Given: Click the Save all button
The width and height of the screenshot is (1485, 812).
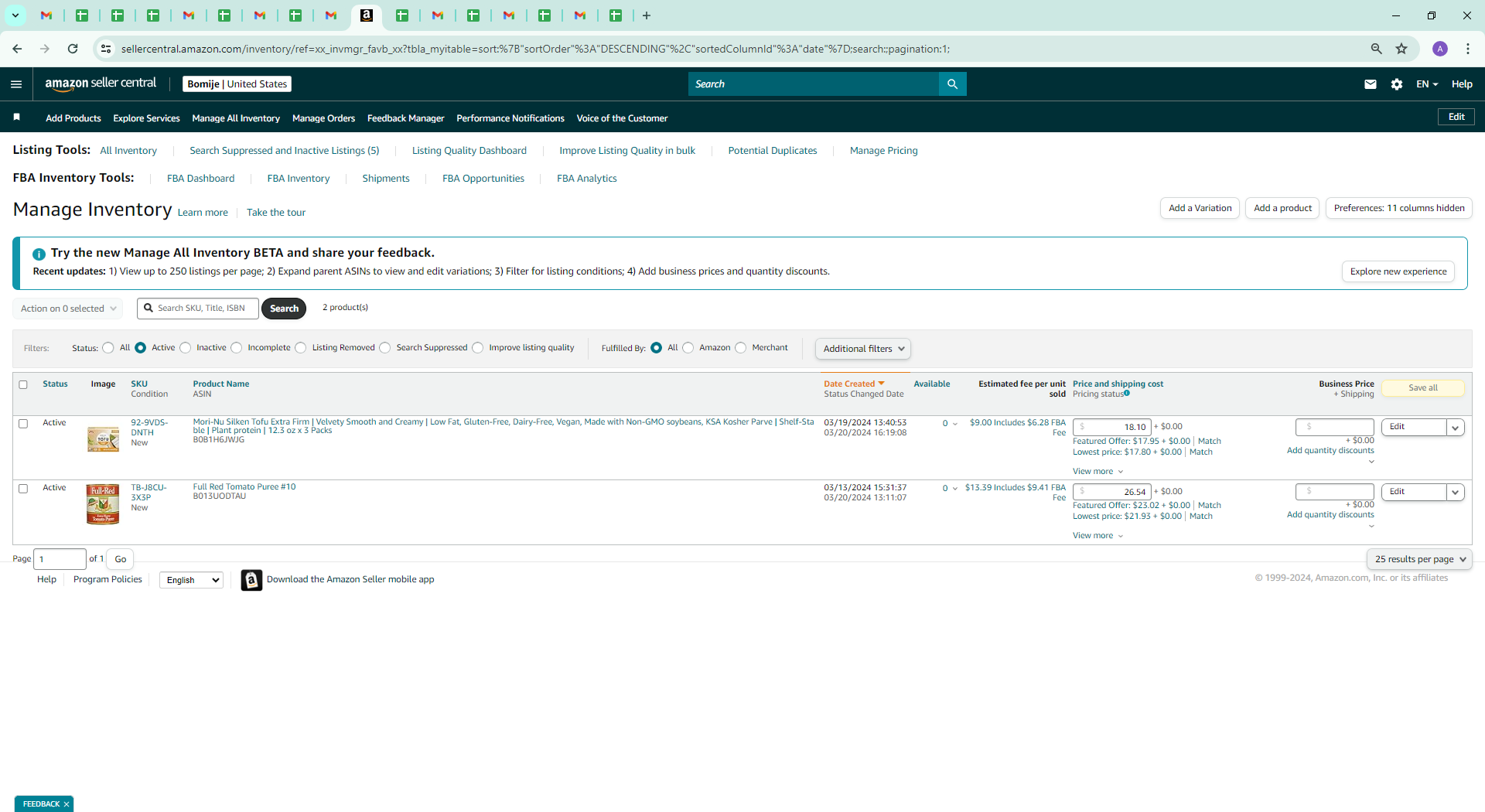Looking at the screenshot, I should [x=1423, y=388].
